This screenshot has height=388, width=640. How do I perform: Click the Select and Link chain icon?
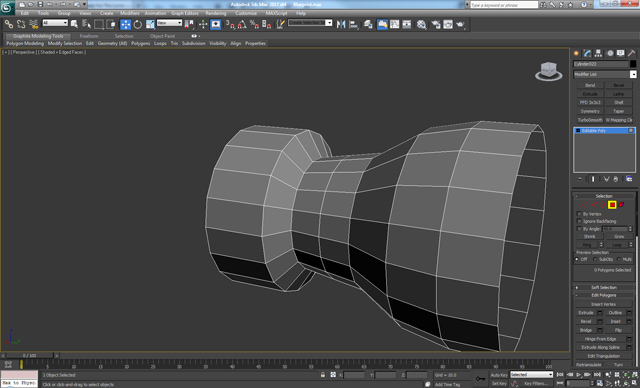[9, 24]
